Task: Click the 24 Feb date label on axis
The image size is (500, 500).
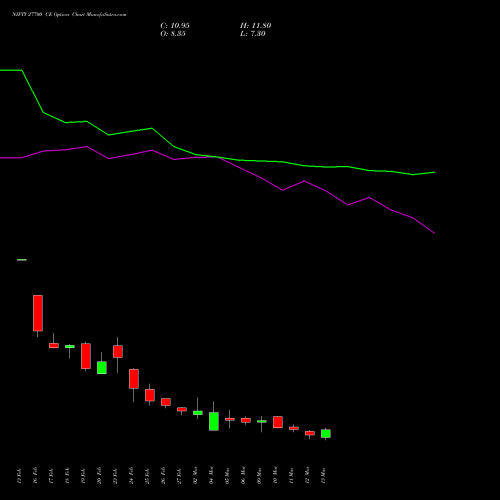Action: tap(131, 476)
